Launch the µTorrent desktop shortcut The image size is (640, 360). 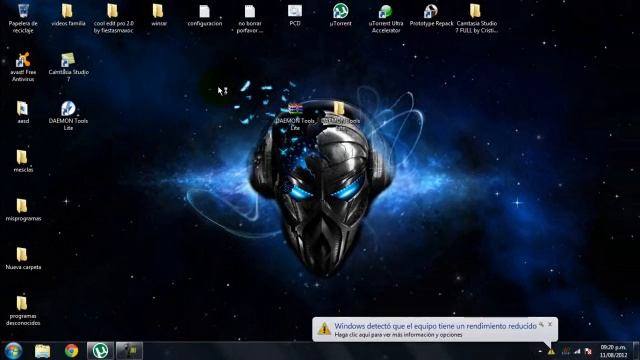[340, 16]
